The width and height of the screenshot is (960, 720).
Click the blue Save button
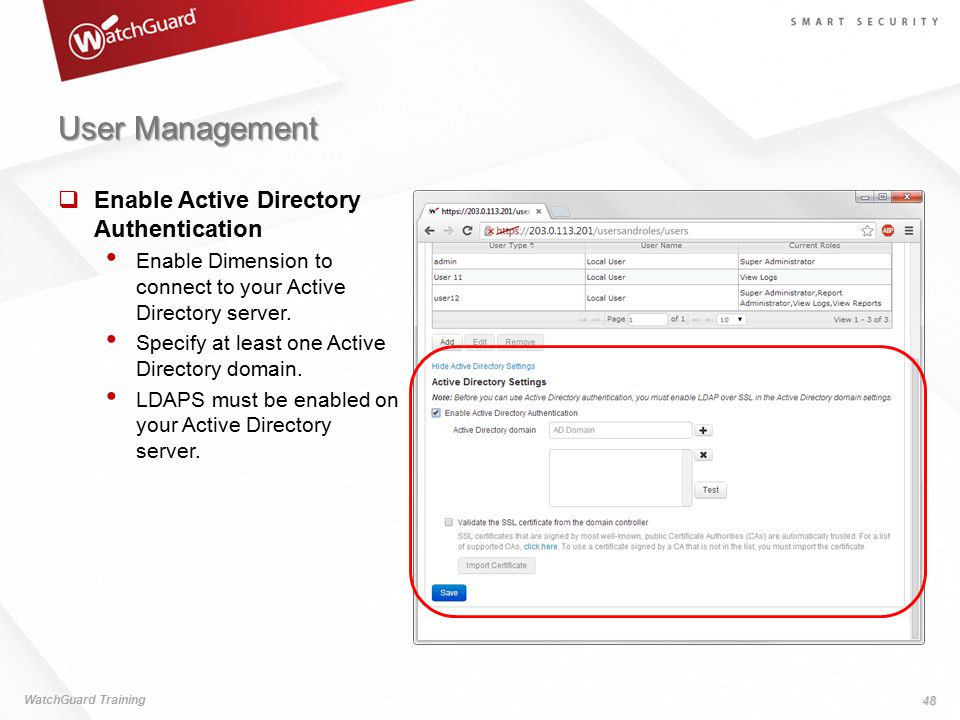[x=449, y=593]
